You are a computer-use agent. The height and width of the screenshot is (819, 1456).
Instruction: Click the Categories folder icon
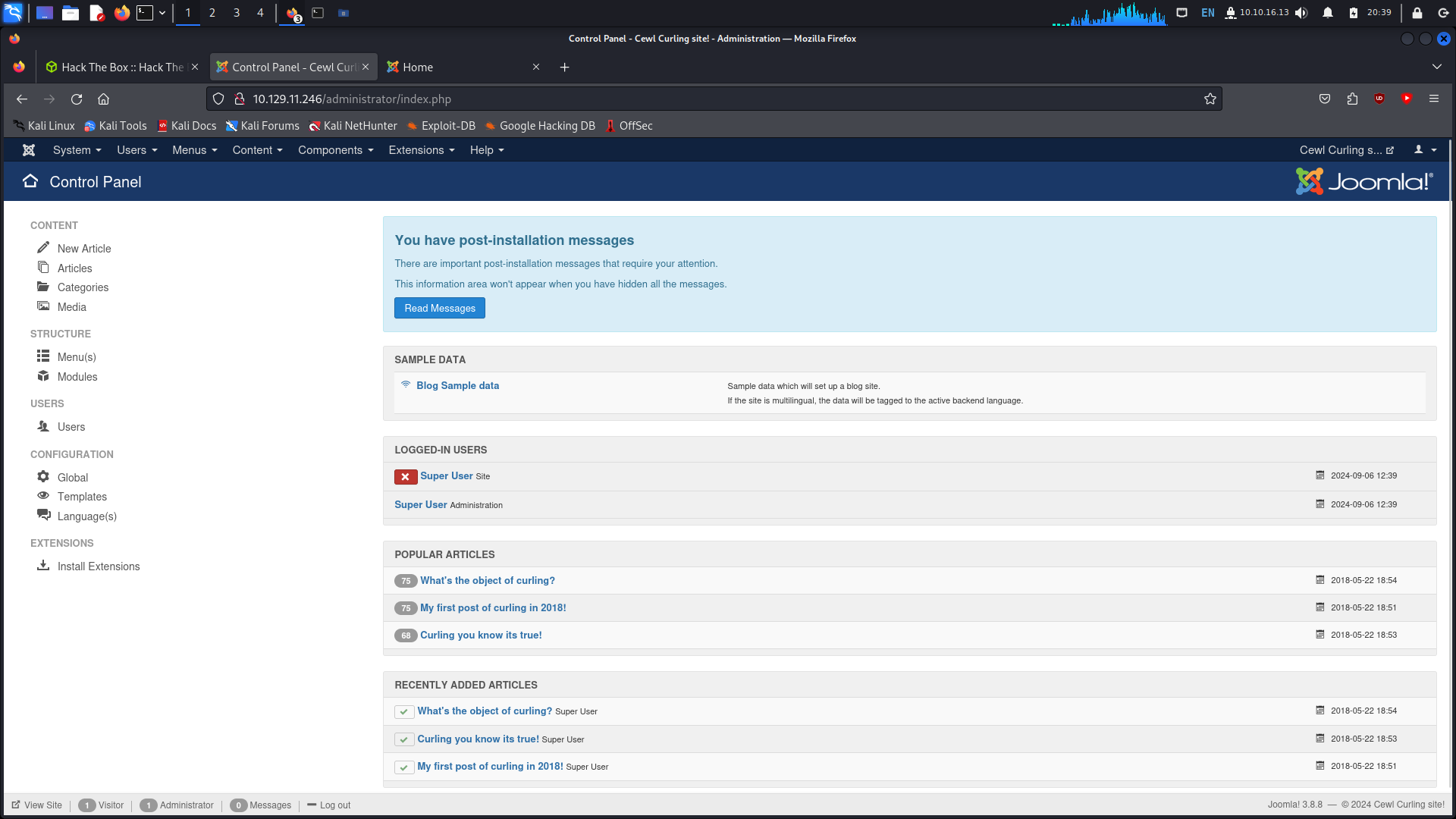coord(43,287)
